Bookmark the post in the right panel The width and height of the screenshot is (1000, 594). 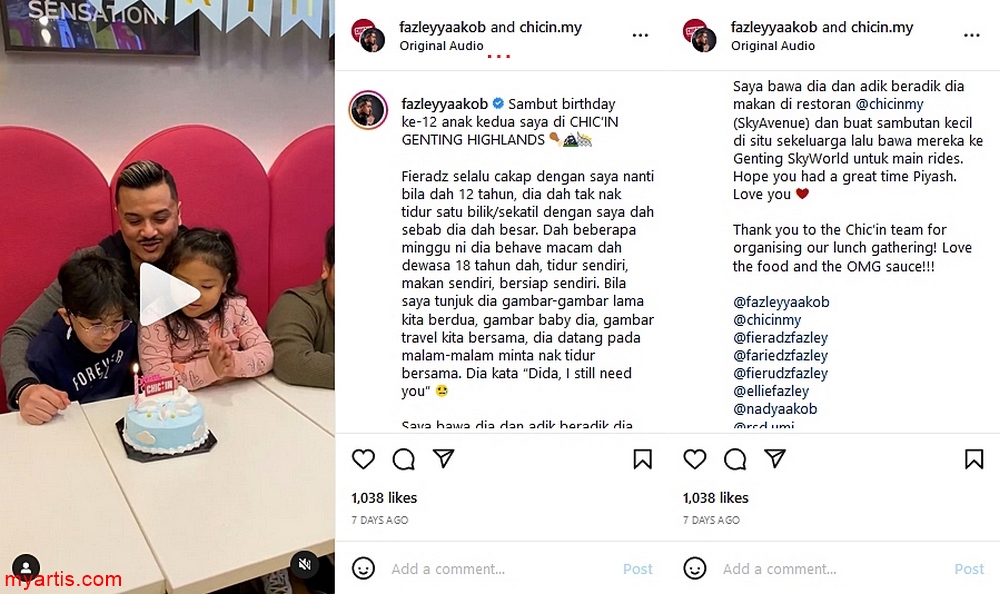(x=974, y=459)
